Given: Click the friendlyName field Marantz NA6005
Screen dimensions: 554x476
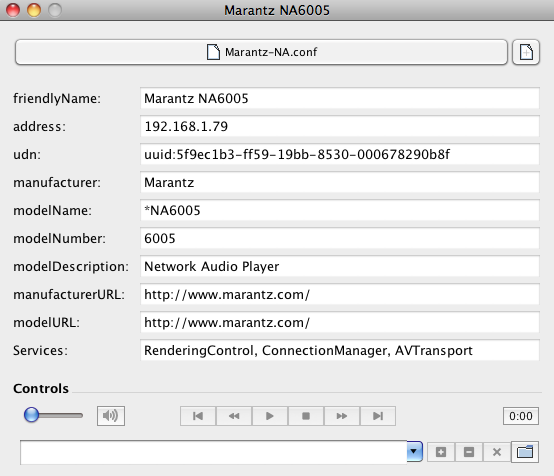Looking at the screenshot, I should [340, 98].
